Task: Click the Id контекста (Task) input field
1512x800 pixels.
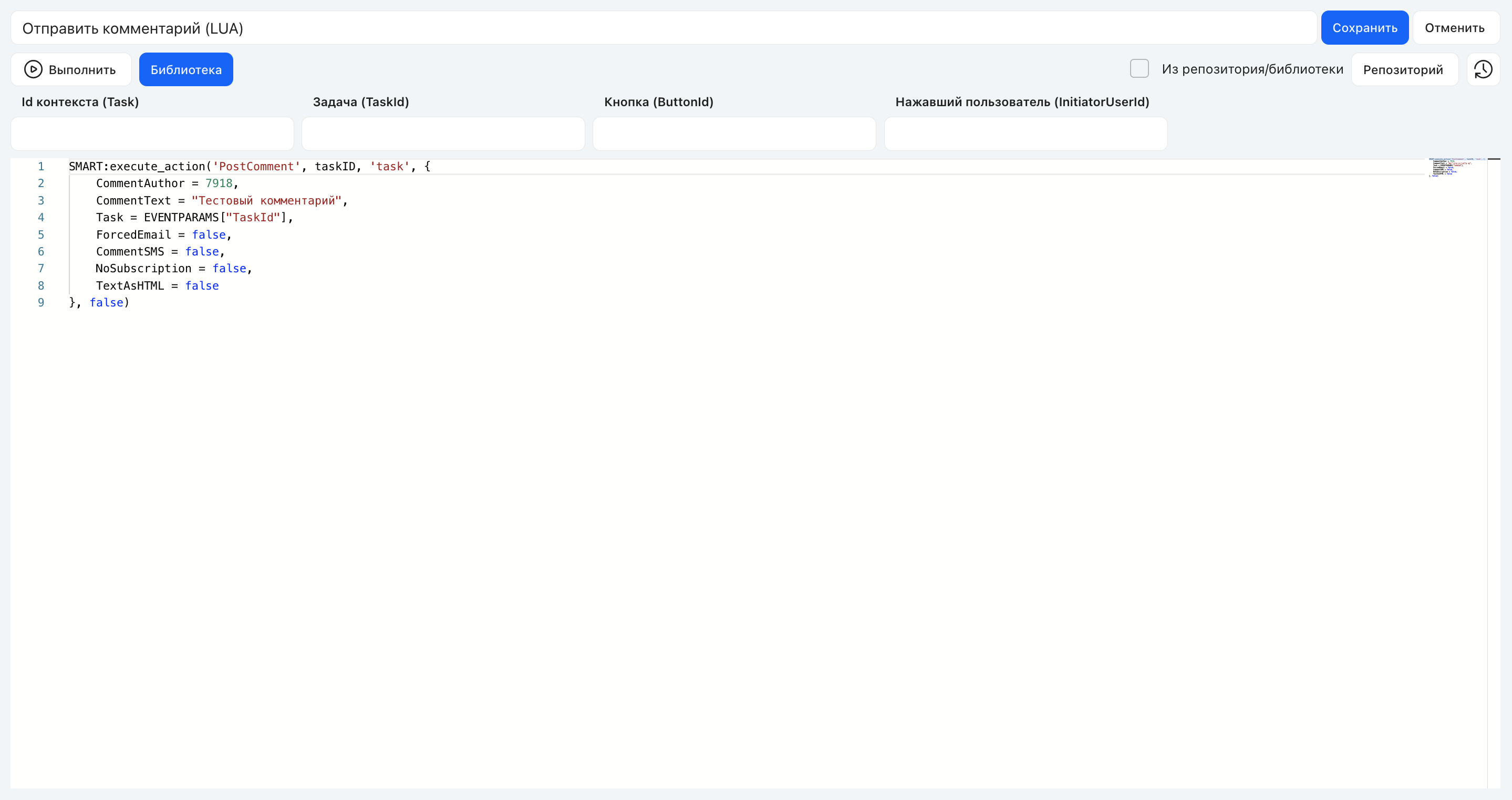Action: click(152, 134)
